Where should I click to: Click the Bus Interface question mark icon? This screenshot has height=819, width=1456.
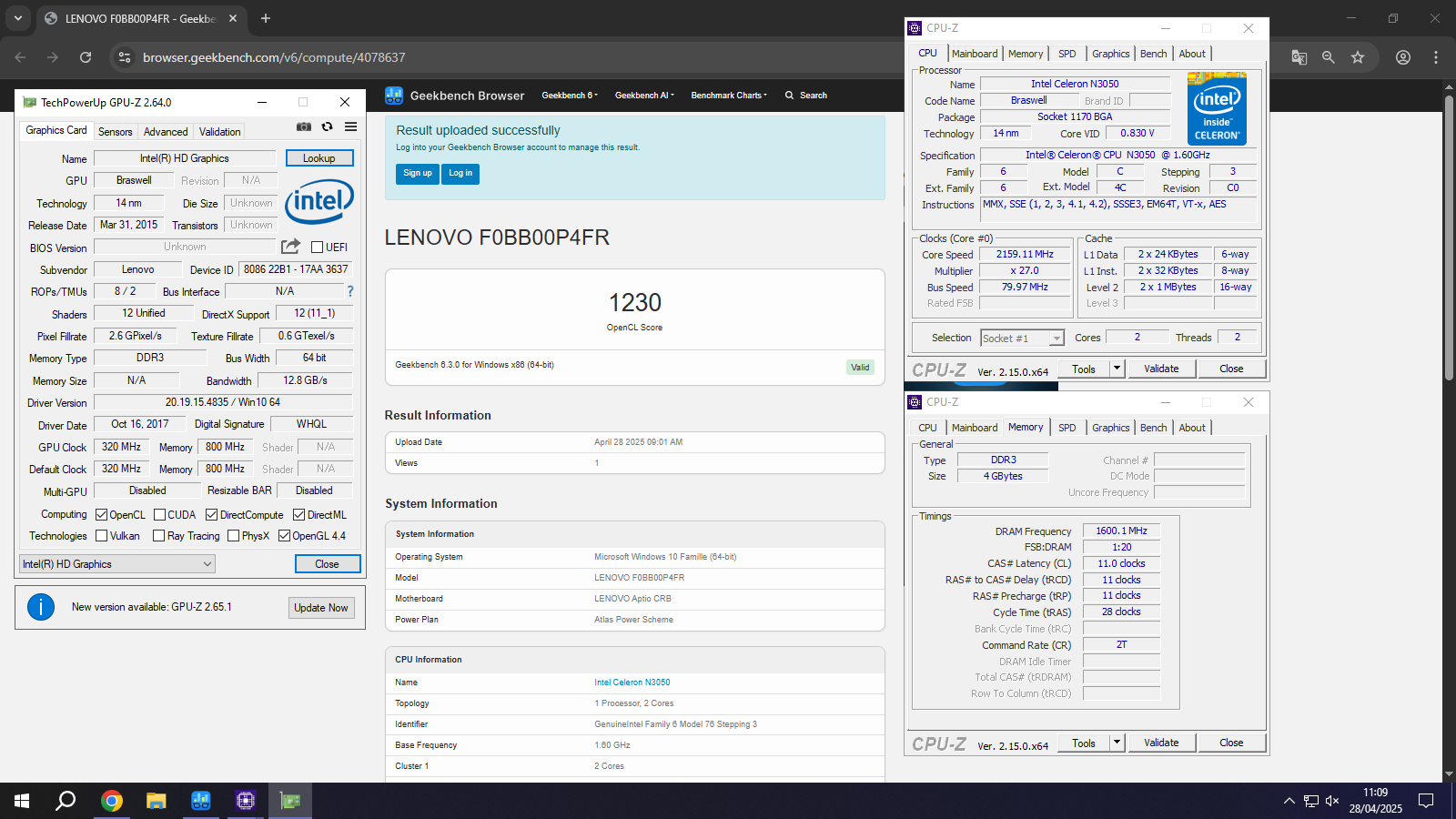[350, 291]
